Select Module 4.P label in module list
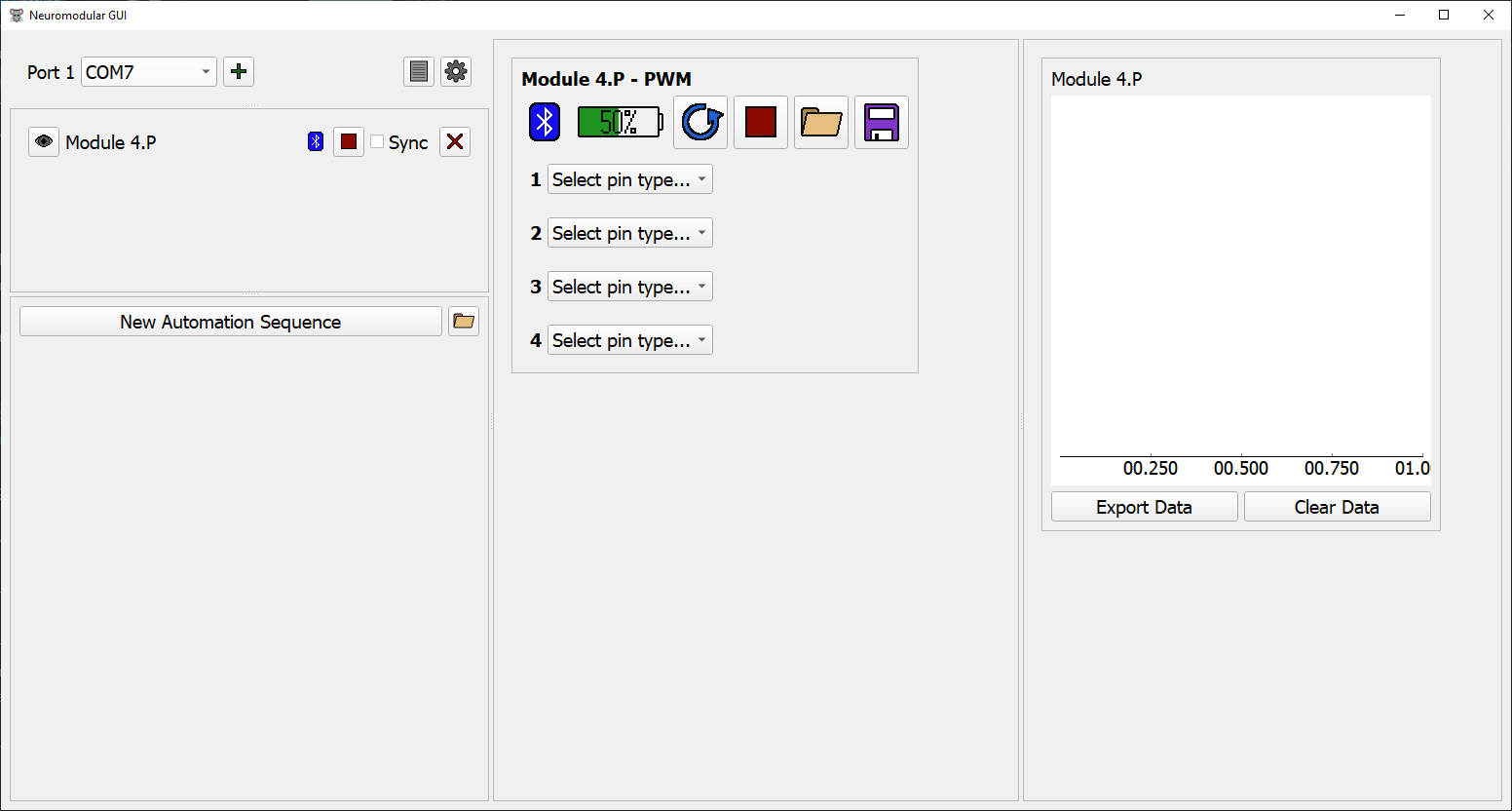 [x=111, y=142]
